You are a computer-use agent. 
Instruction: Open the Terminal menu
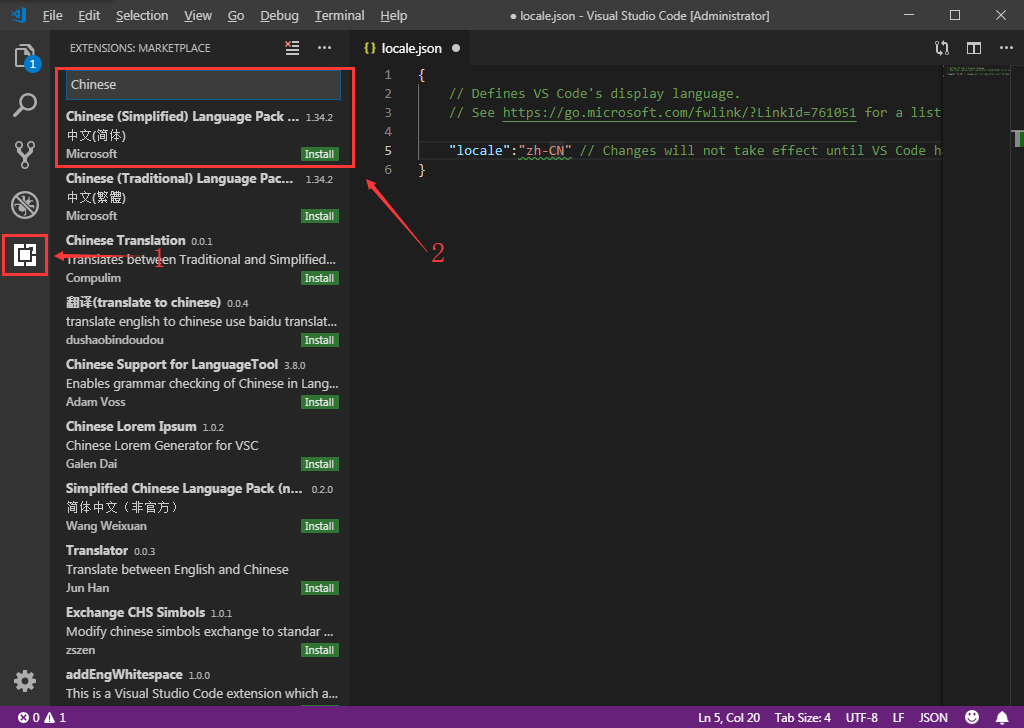click(x=339, y=15)
